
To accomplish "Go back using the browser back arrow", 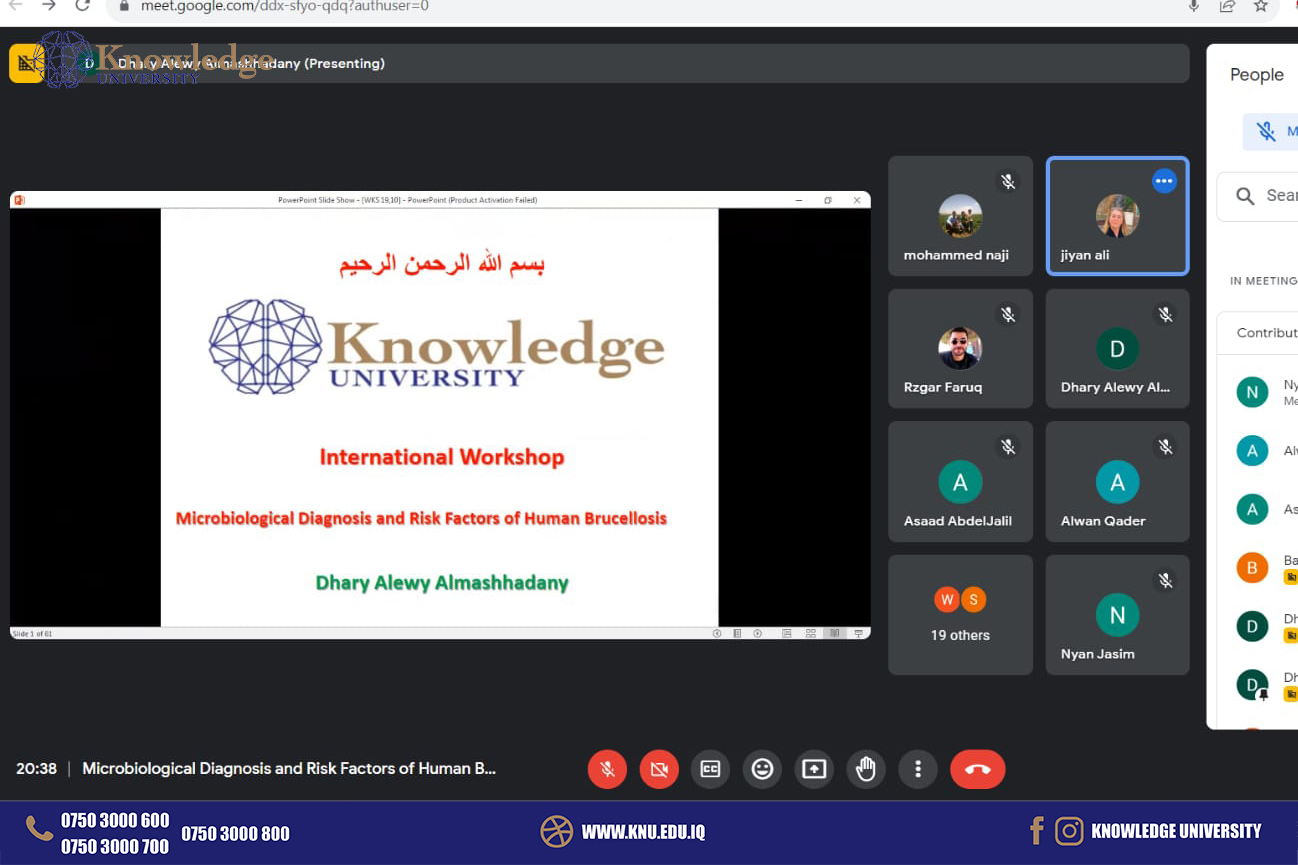I will pos(15,6).
